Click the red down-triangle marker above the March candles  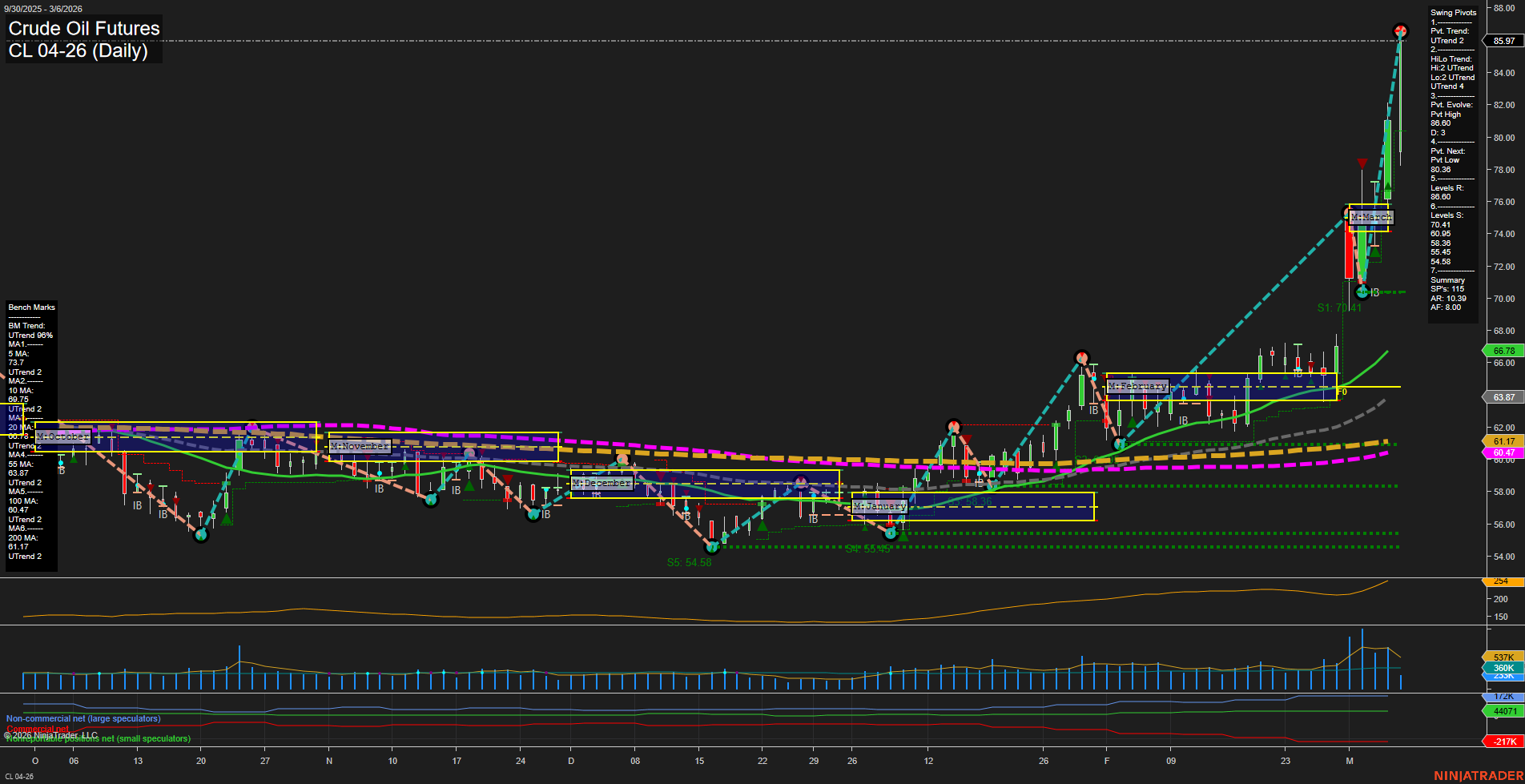pos(1362,163)
